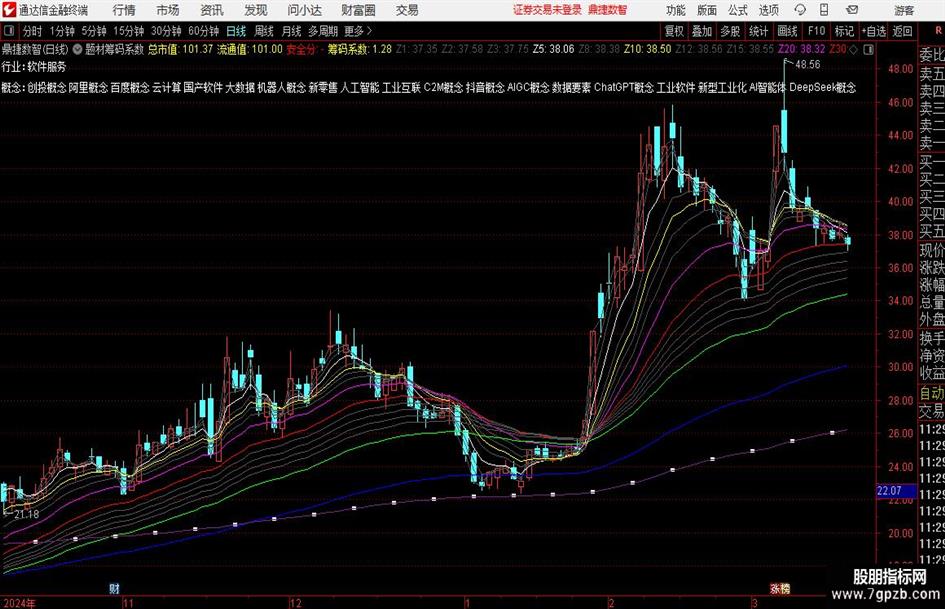Switch to the 15分钟 period
The height and width of the screenshot is (609, 945).
point(128,31)
